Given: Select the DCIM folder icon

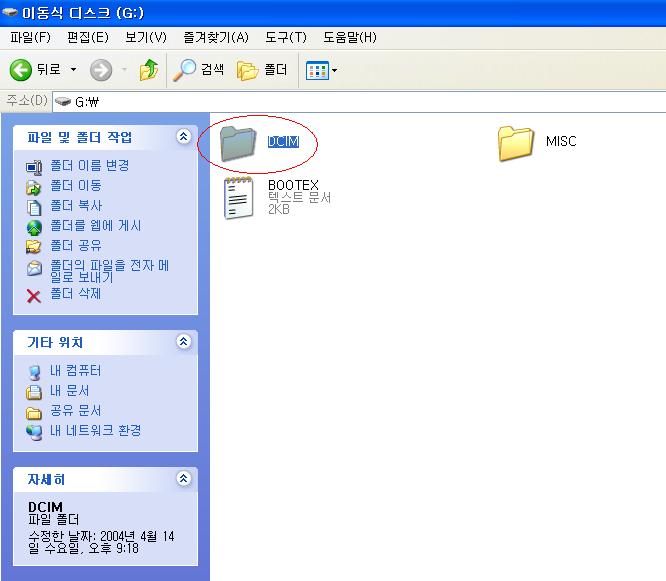Looking at the screenshot, I should click(x=238, y=144).
